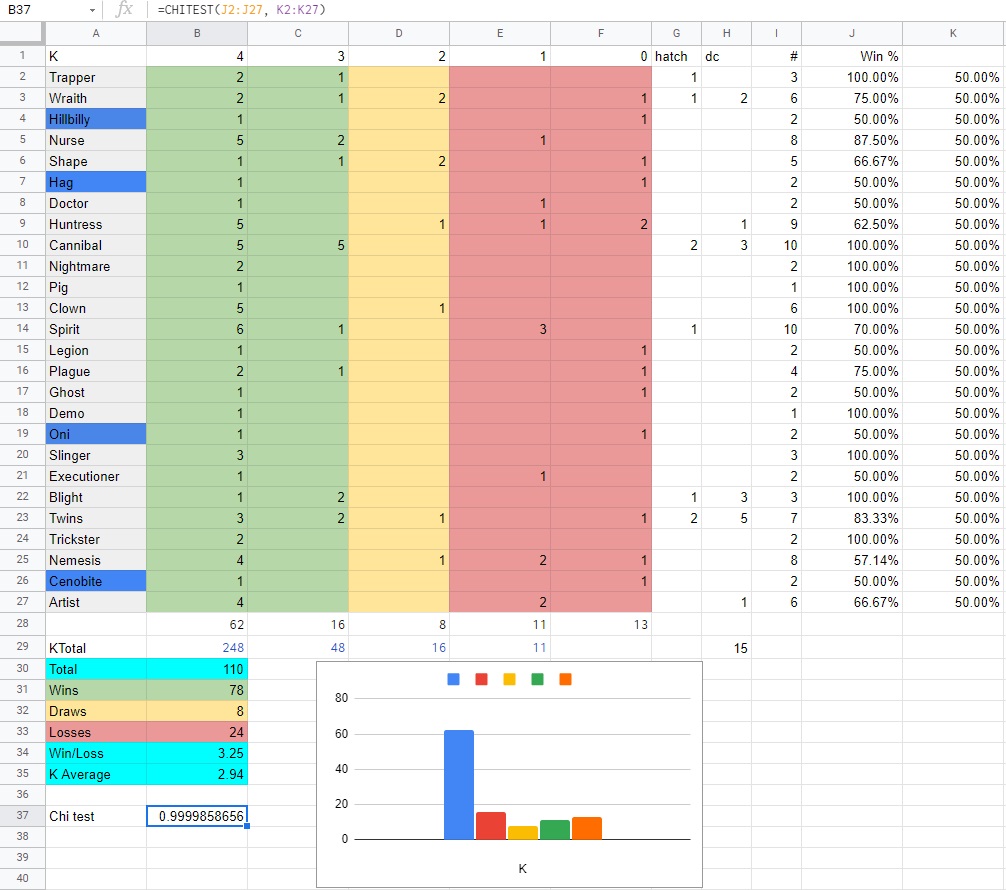
Task: Click the 'Chi test' label cell
Action: point(96,816)
